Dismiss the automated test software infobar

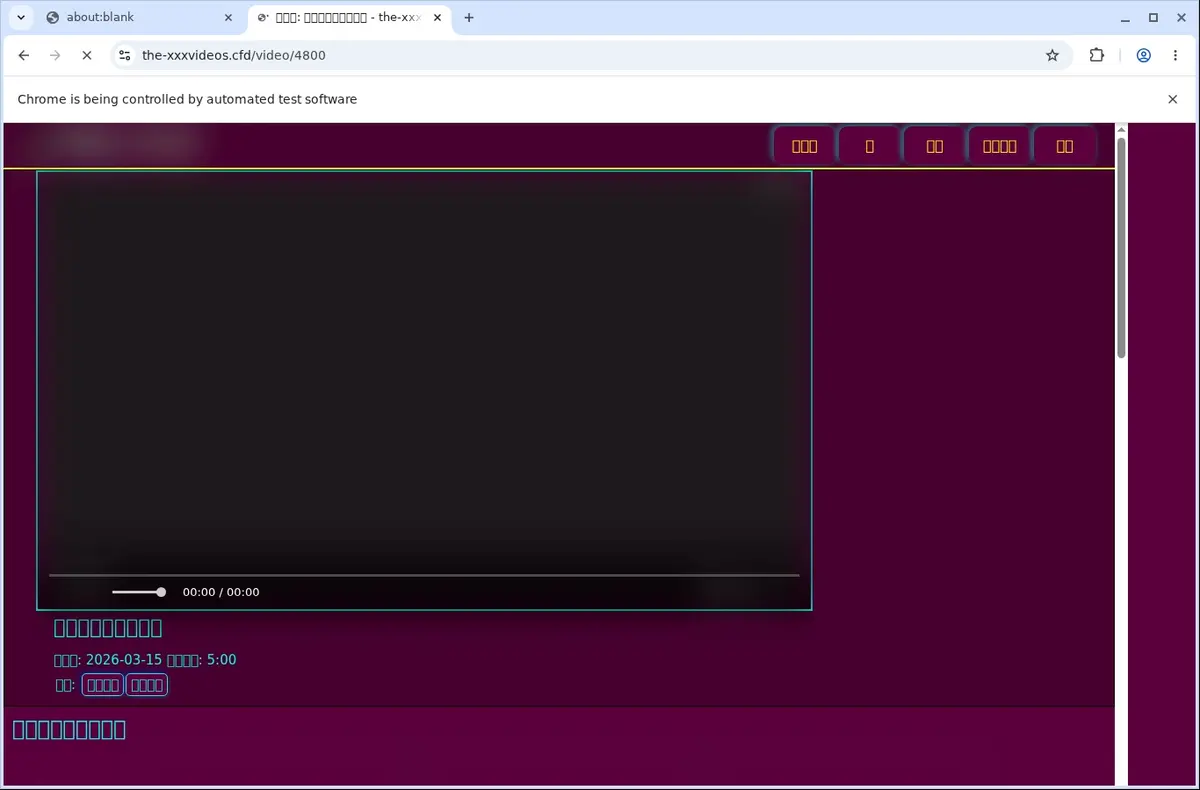1173,99
